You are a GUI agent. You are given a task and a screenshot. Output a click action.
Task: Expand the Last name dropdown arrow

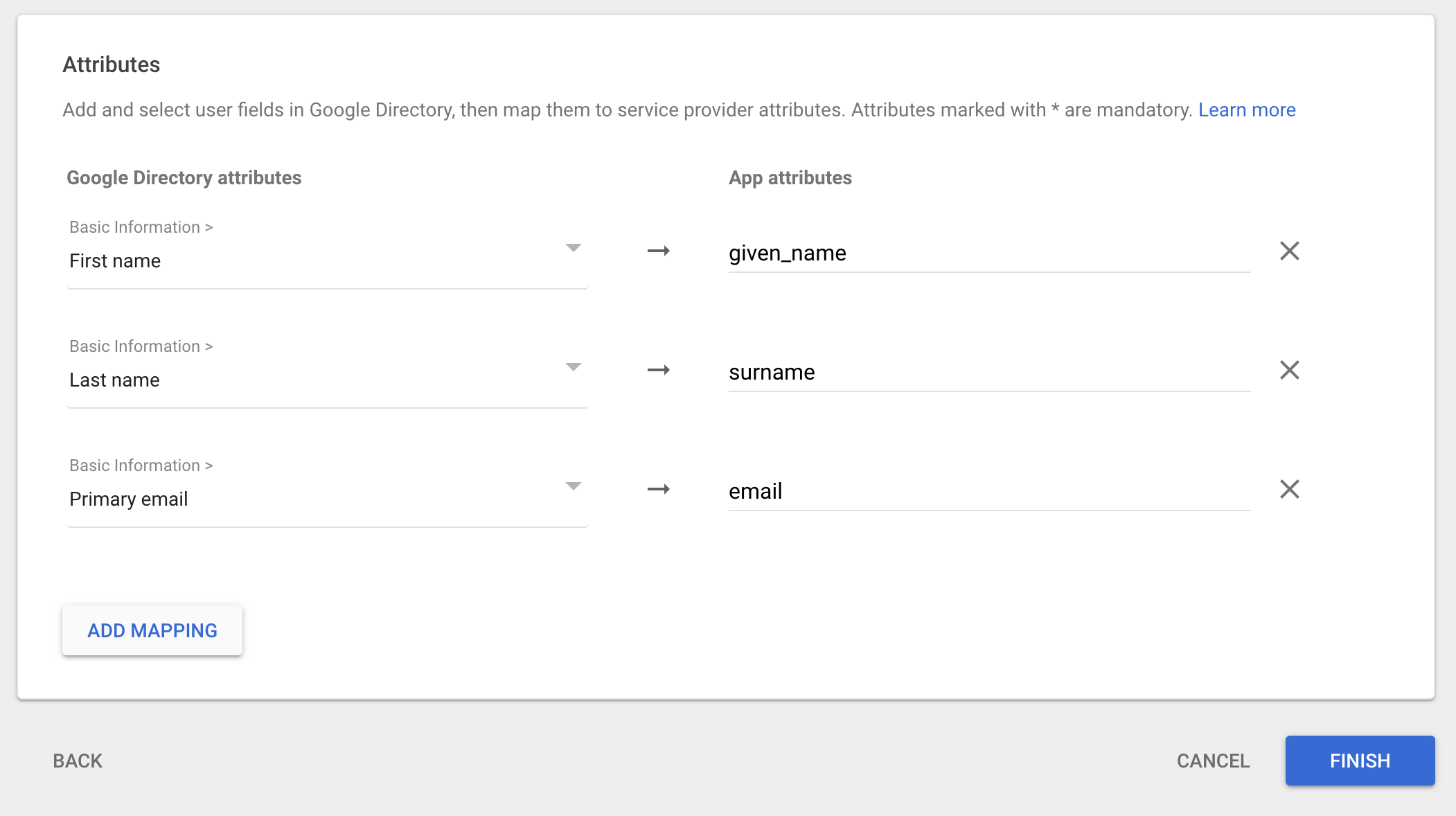(573, 367)
